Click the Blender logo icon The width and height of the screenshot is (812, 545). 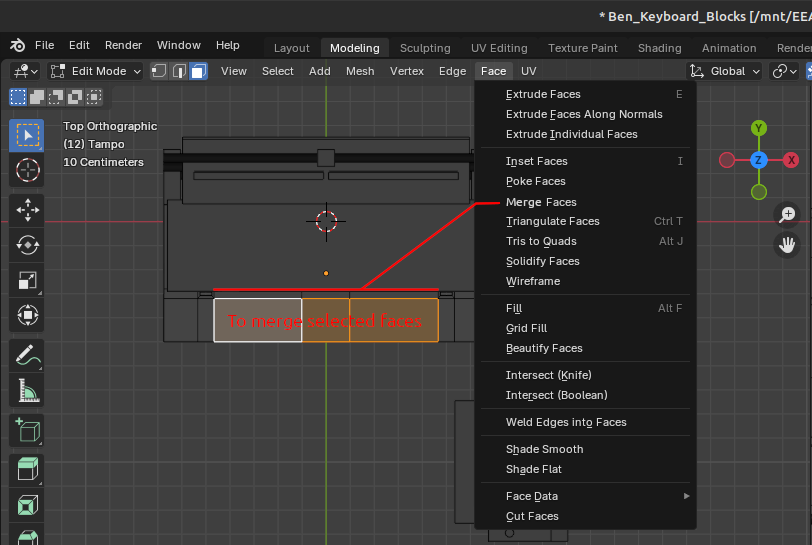point(17,46)
